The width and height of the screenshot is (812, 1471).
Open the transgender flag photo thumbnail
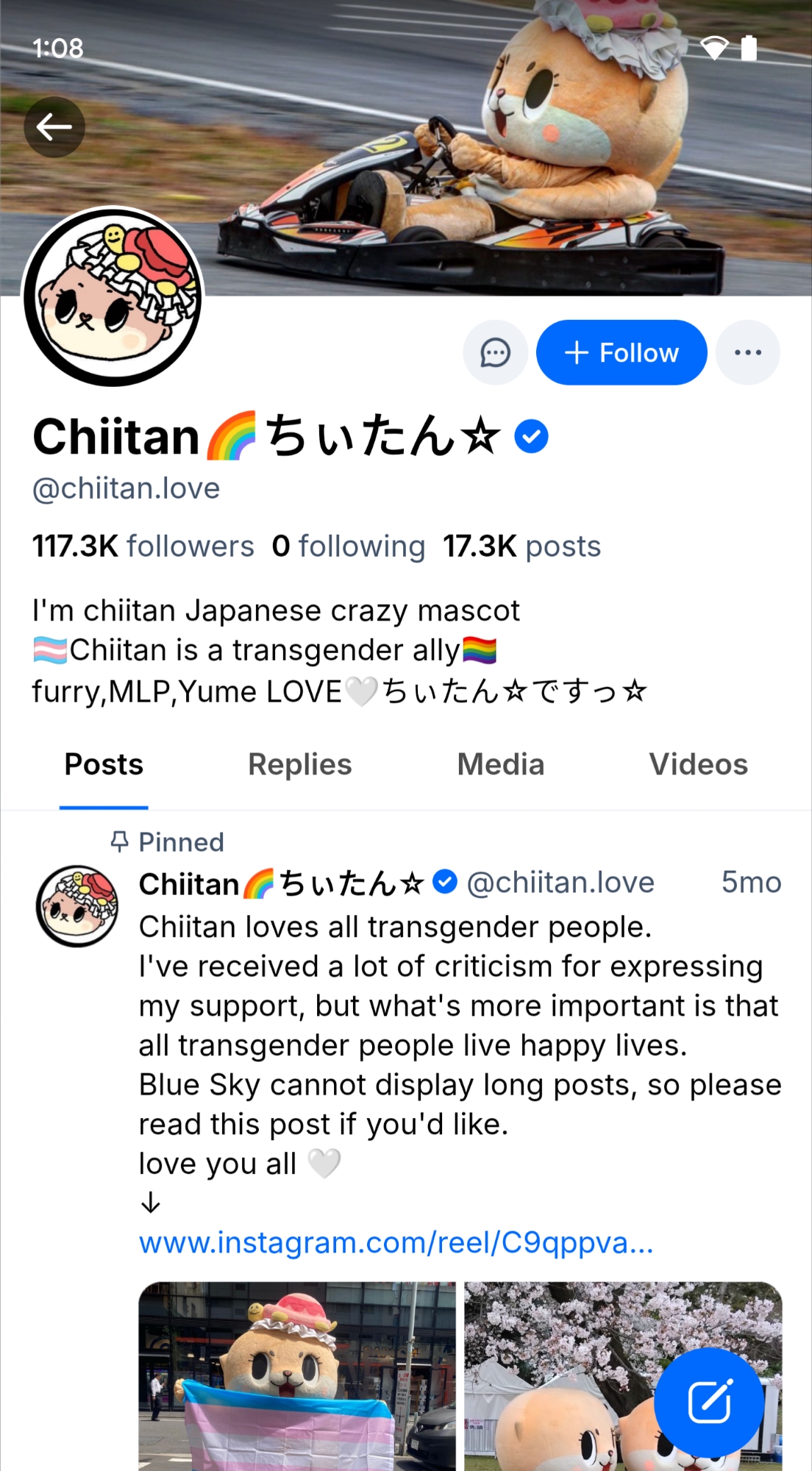(297, 1375)
